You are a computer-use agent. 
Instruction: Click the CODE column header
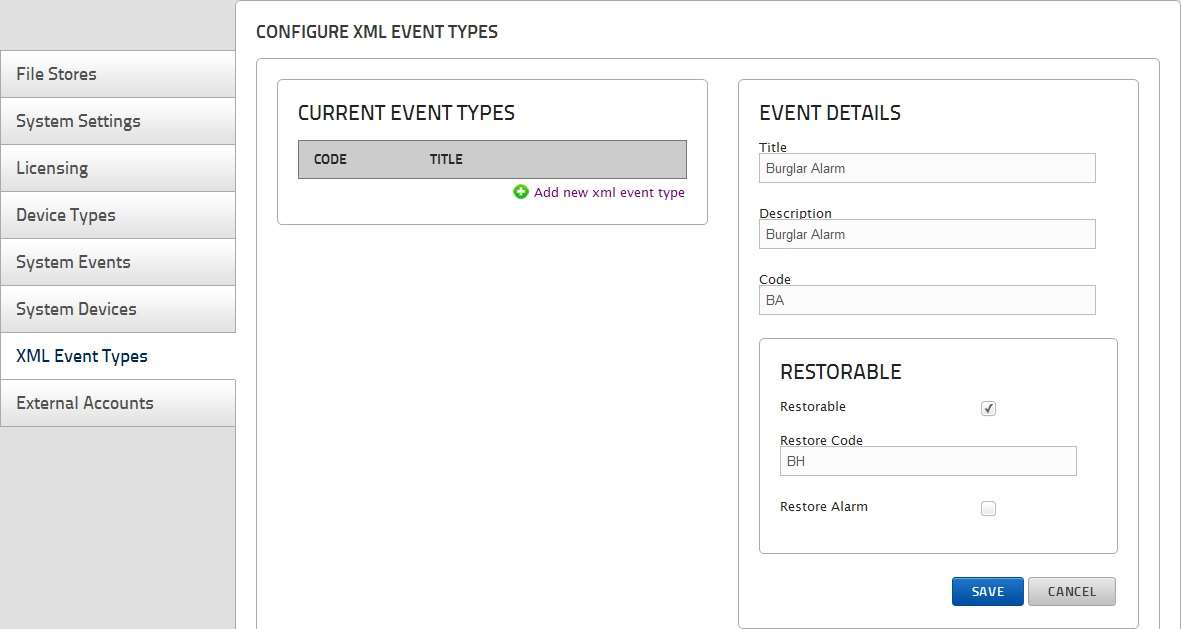[330, 159]
